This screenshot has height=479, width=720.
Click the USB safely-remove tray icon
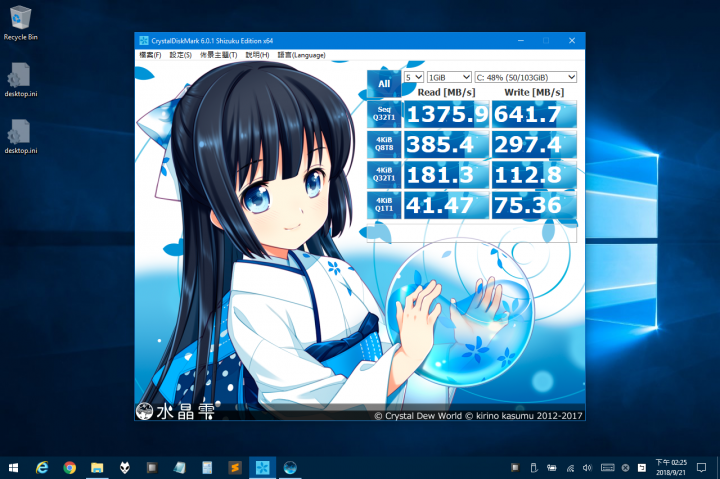click(534, 468)
